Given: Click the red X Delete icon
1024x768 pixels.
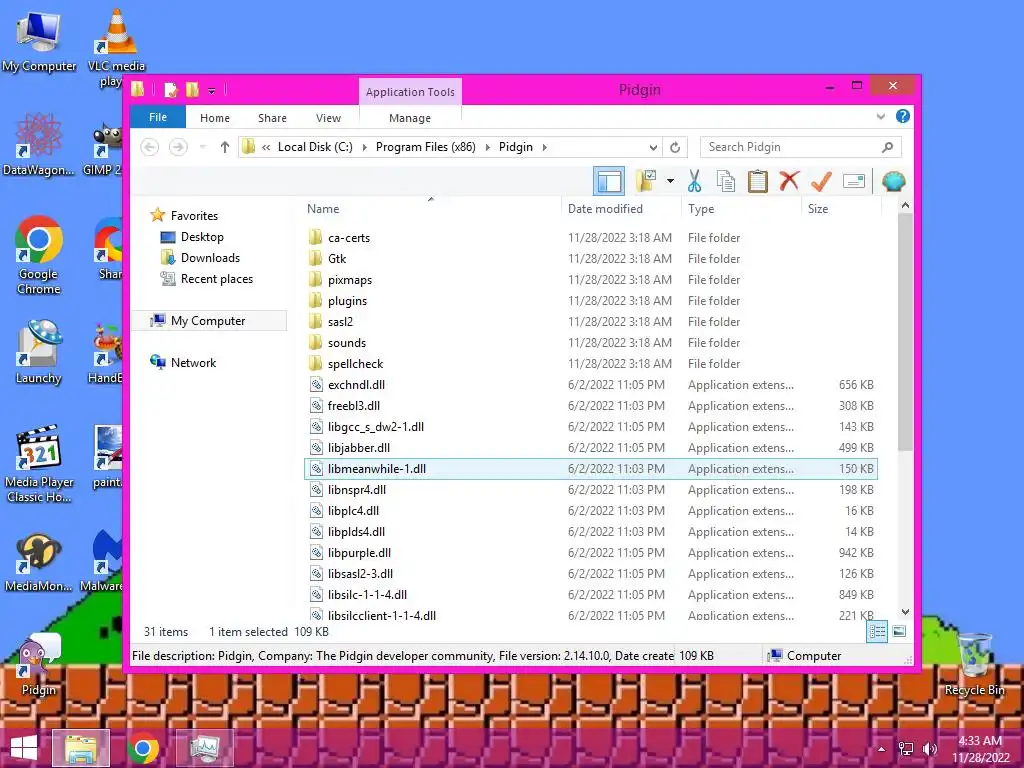Looking at the screenshot, I should tap(789, 181).
